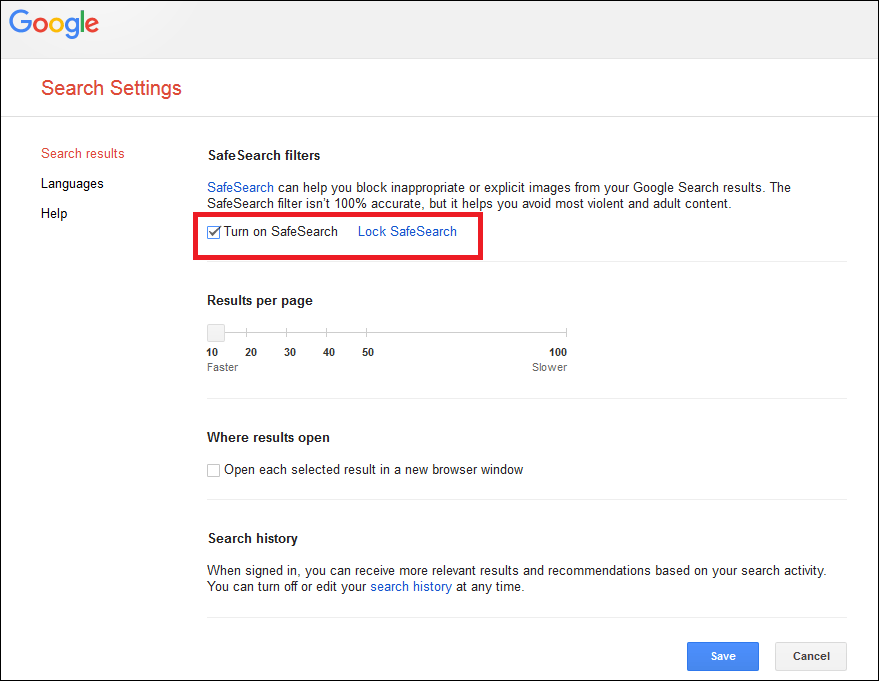Viewport: 879px width, 681px height.
Task: Open the SafeSearch help link
Action: [x=239, y=187]
